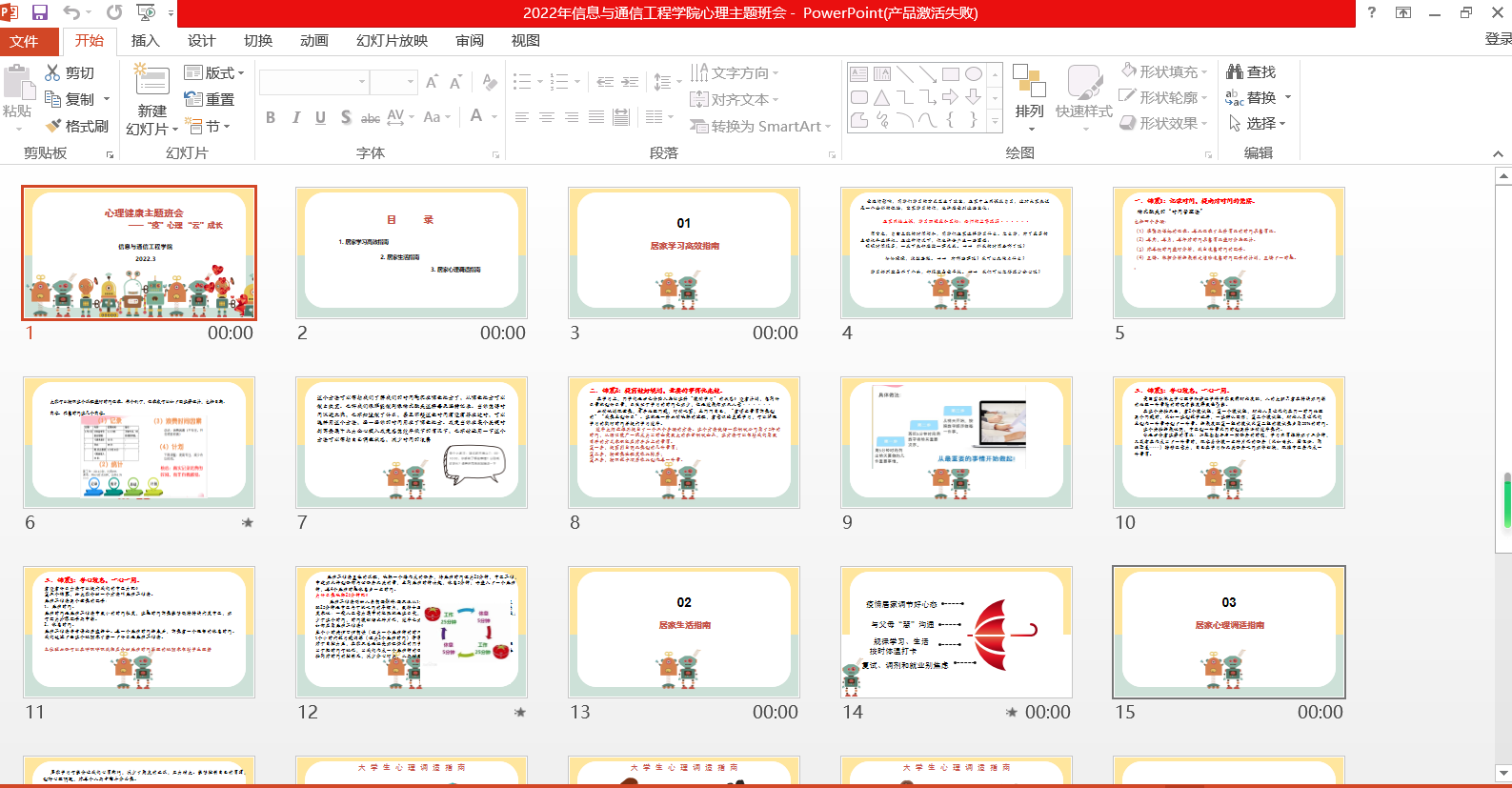Click the Format Painter (格式刷) icon
This screenshot has height=788, width=1512.
54,126
